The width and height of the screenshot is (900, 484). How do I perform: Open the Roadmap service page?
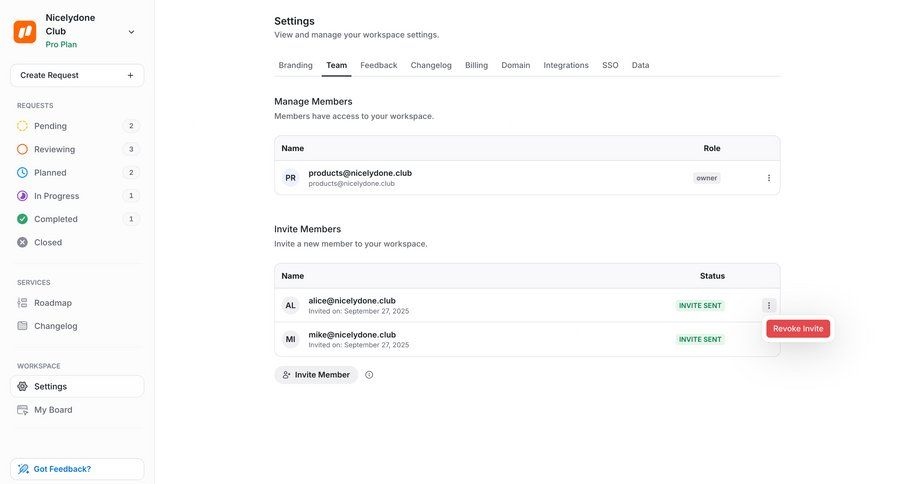pyautogui.click(x=52, y=303)
